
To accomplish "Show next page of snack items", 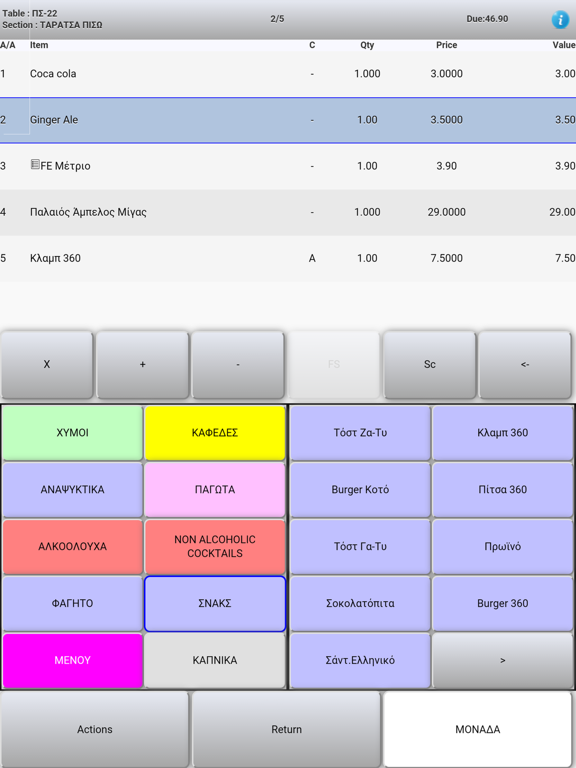I will [x=503, y=660].
